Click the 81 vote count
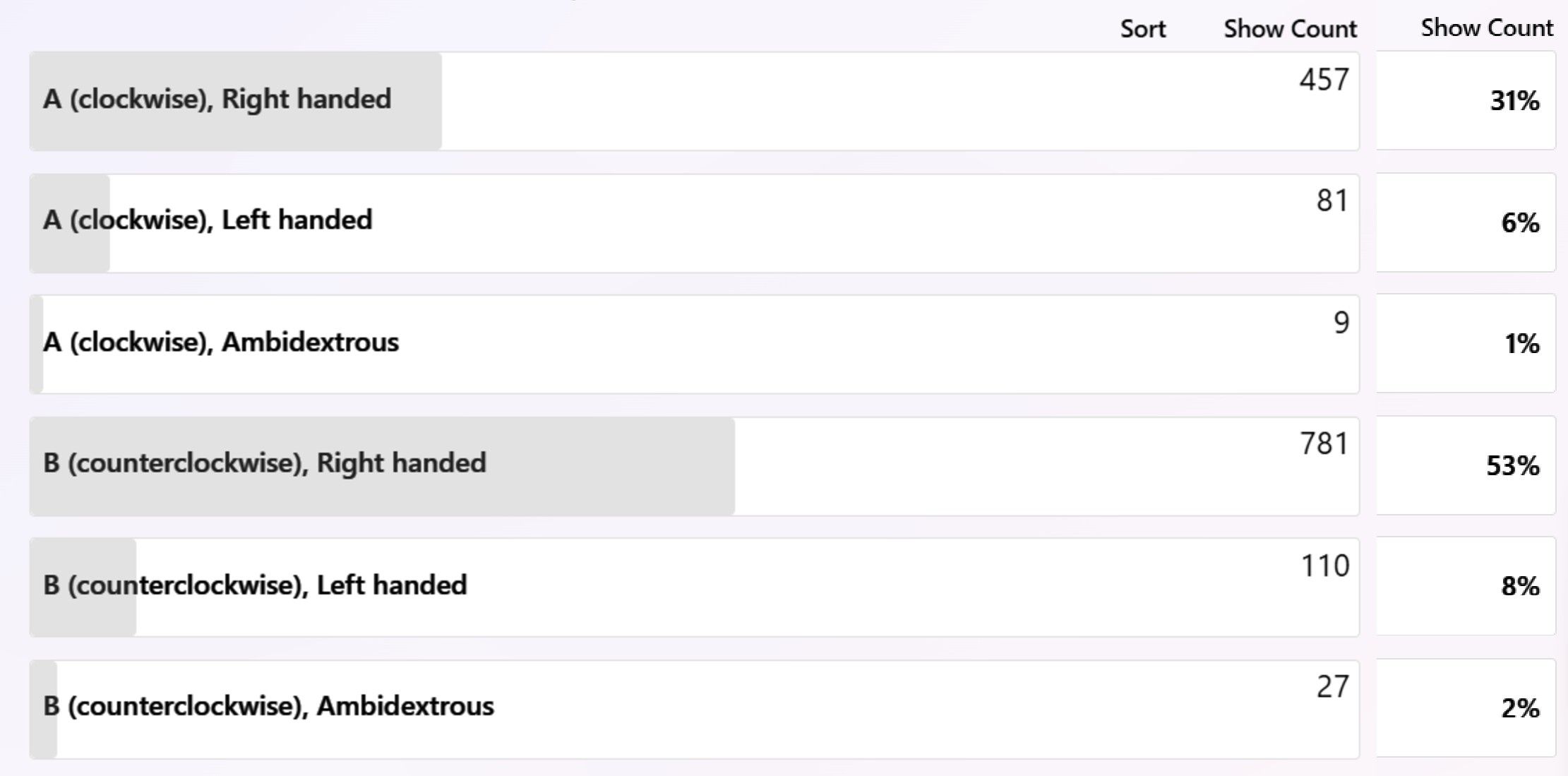The image size is (1568, 776). (1333, 201)
